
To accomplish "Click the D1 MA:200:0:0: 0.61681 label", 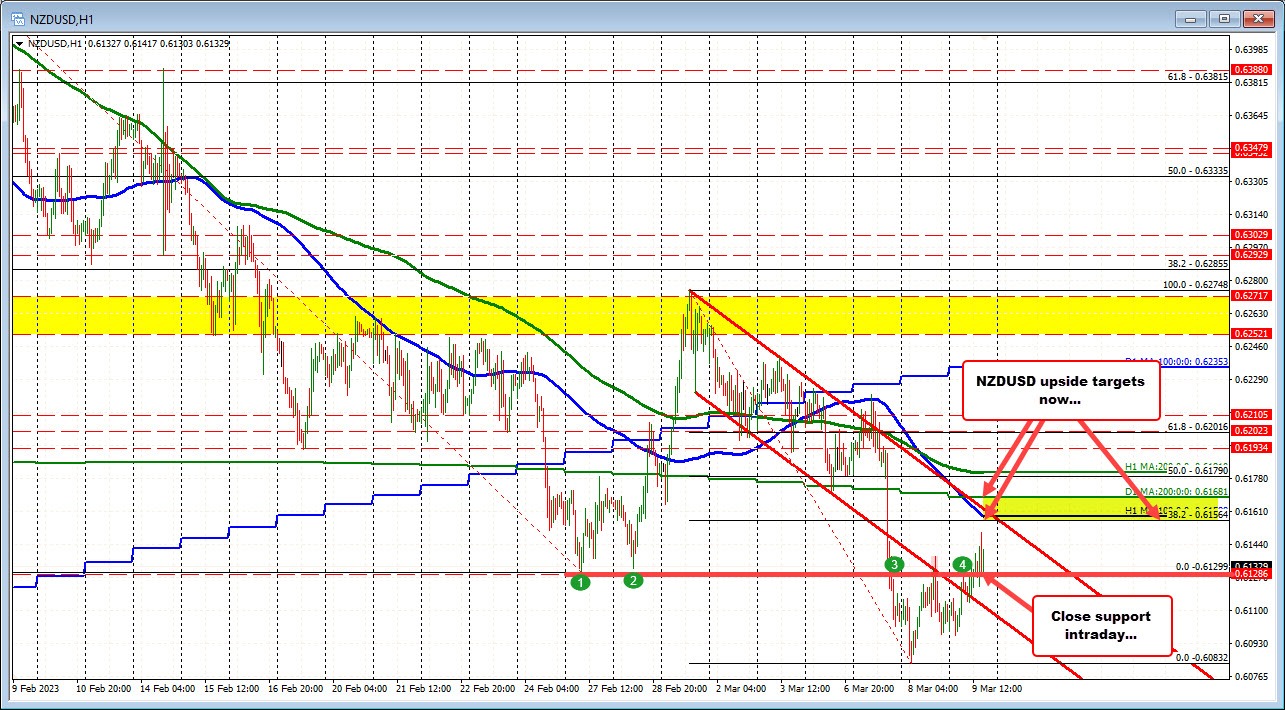I will [1177, 492].
